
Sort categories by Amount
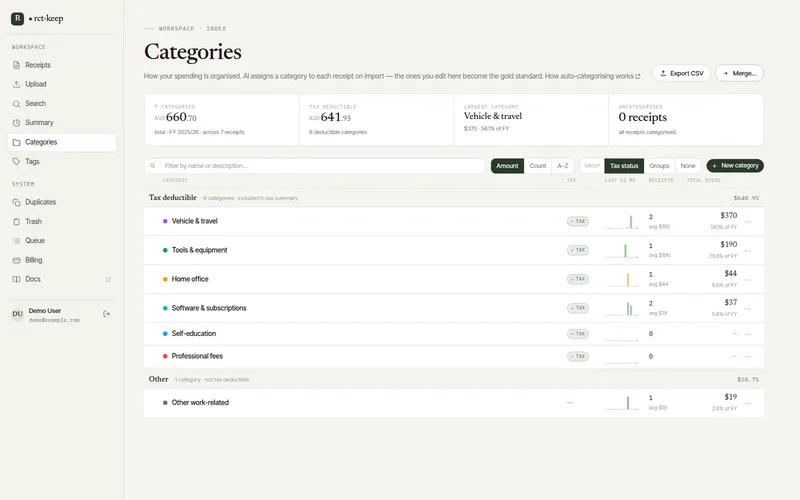(x=507, y=166)
